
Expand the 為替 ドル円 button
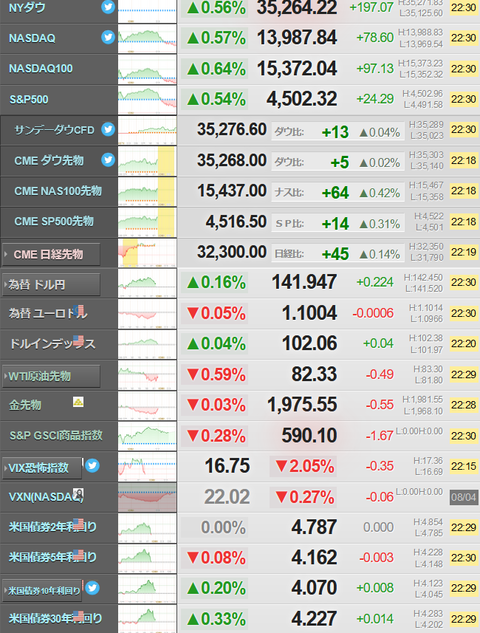[x=51, y=285]
